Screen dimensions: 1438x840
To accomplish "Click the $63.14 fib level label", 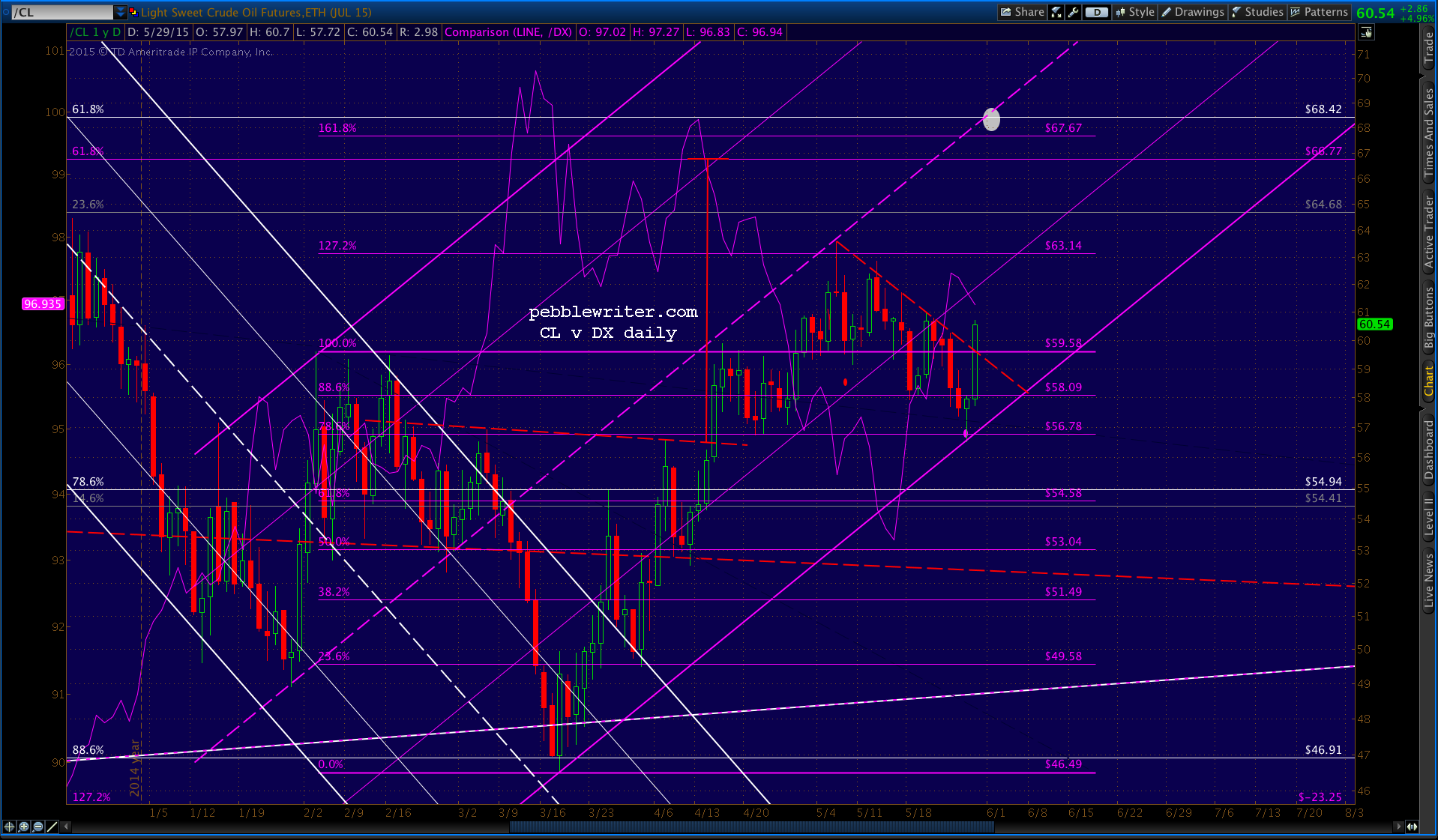I will [x=1063, y=246].
